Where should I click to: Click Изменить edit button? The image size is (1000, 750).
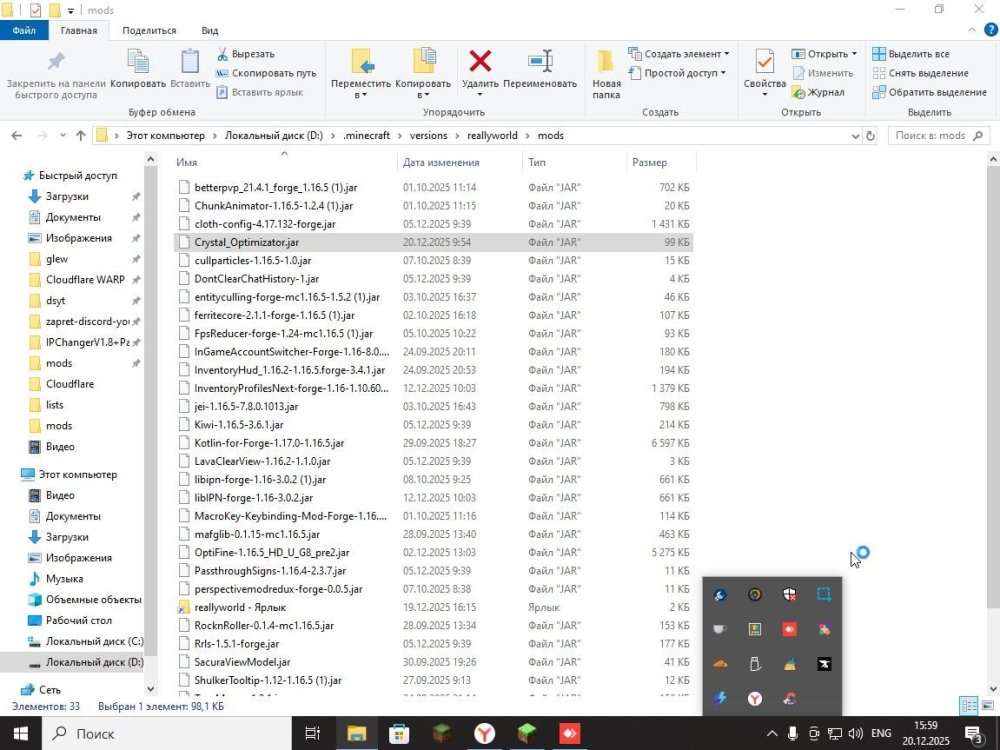tap(823, 73)
